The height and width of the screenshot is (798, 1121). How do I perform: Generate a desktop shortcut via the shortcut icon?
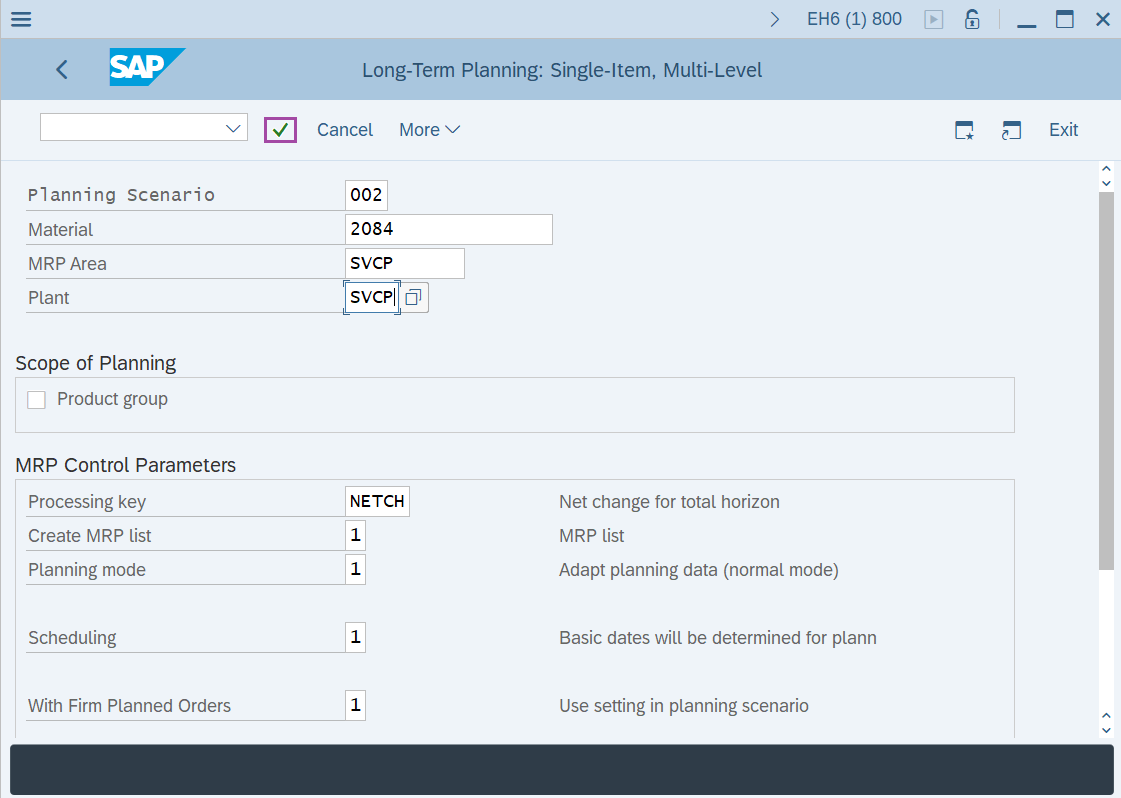1011,129
